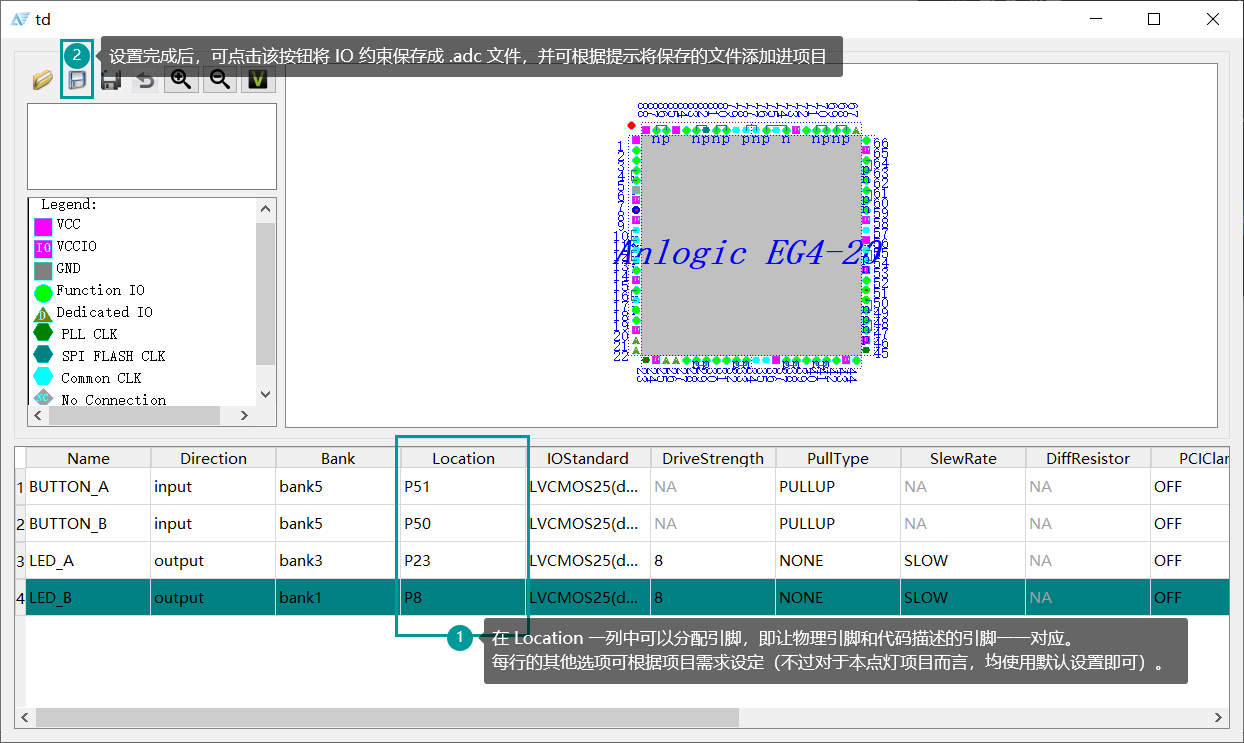Click the green V verify icon
Viewport: 1244px width, 743px height.
[x=258, y=79]
